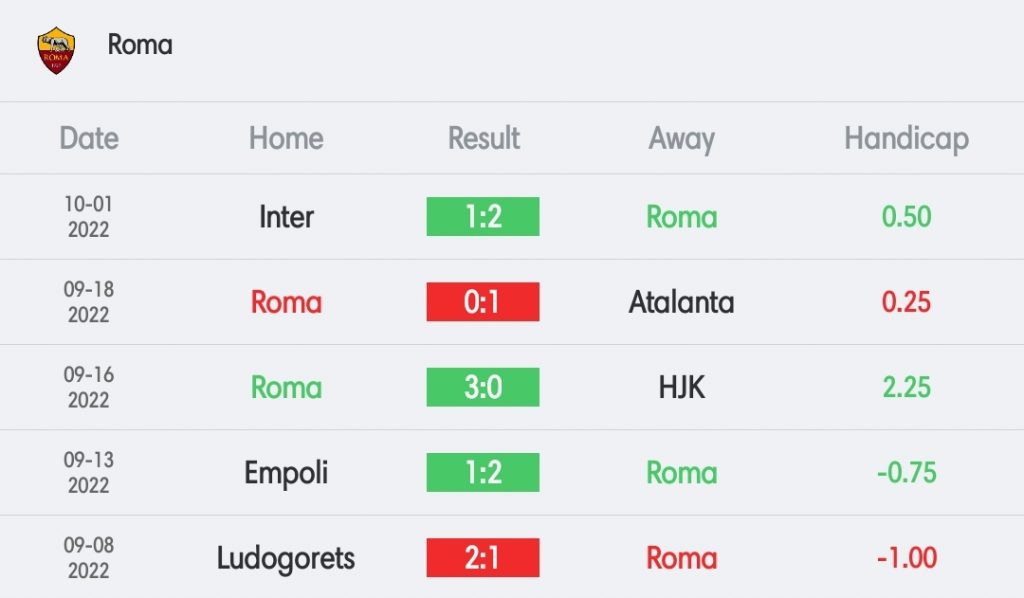The height and width of the screenshot is (598, 1024).
Task: Open the red 2:1 Ludogorets result badge
Action: coord(483,558)
